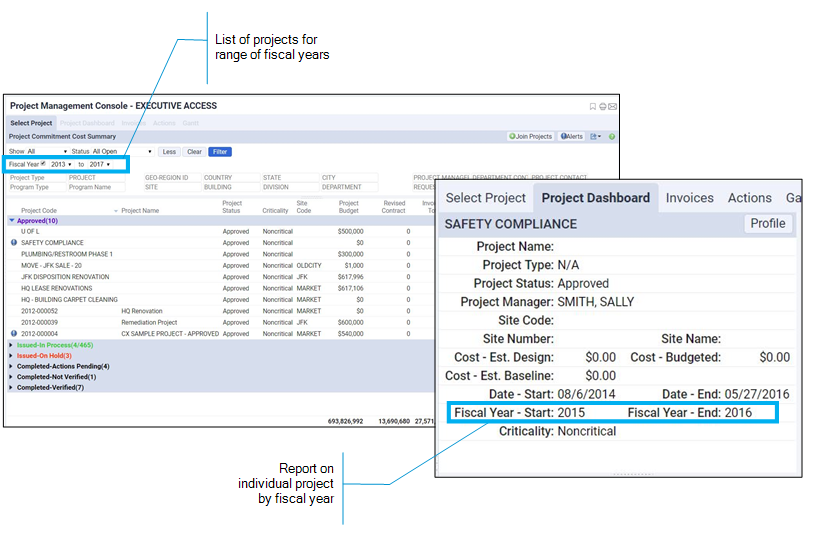This screenshot has width=815, height=536.
Task: Click the blue Filter button
Action: (x=220, y=152)
